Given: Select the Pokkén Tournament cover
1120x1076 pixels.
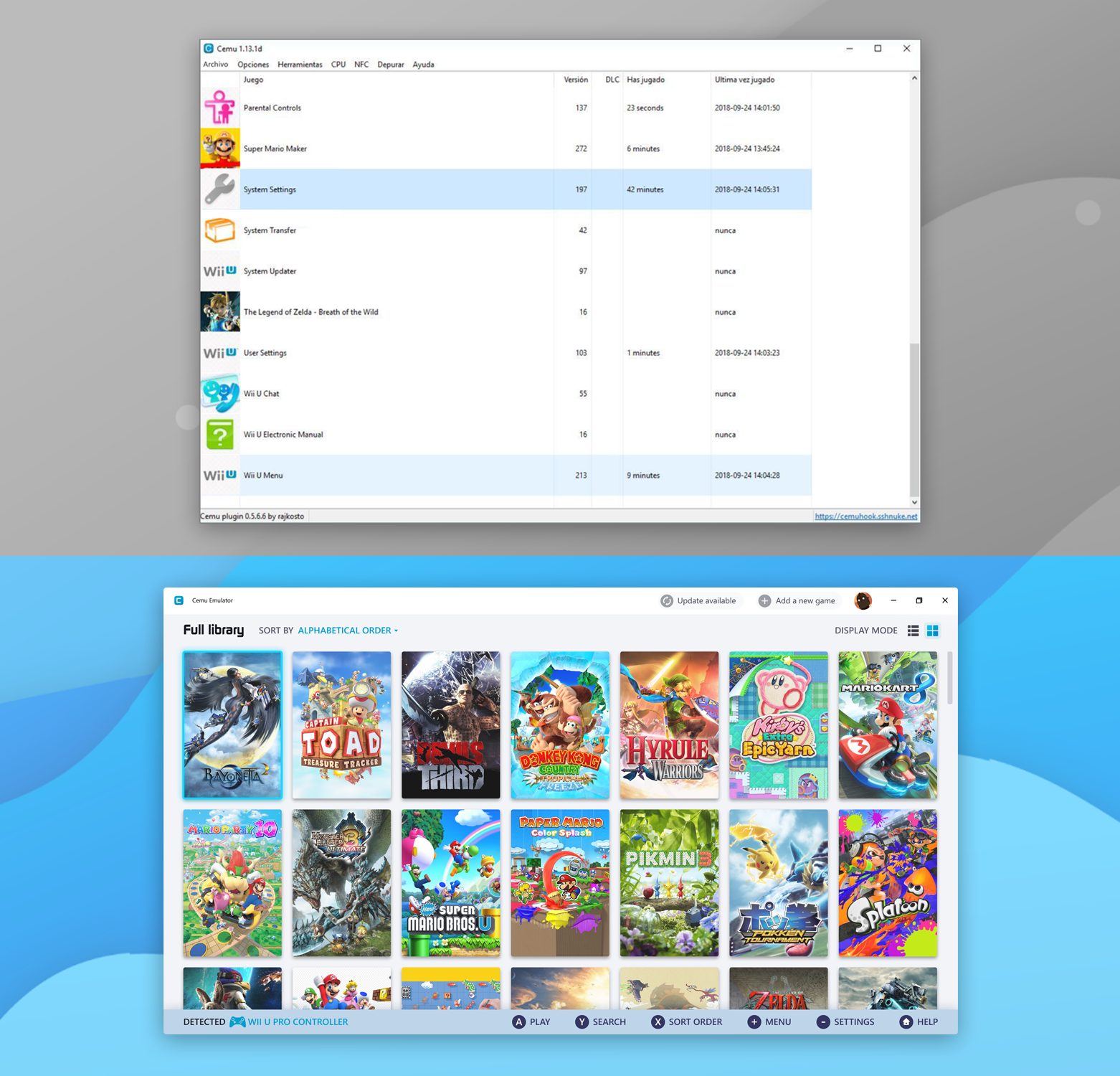Looking at the screenshot, I should (x=779, y=883).
